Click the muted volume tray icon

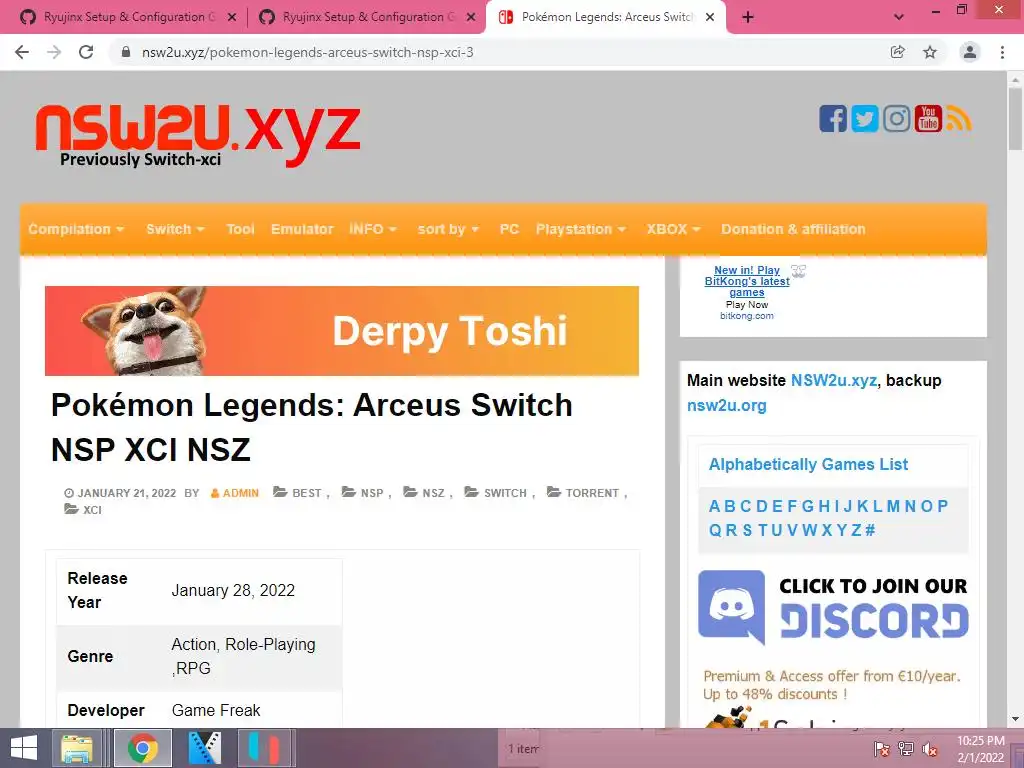pyautogui.click(x=930, y=749)
